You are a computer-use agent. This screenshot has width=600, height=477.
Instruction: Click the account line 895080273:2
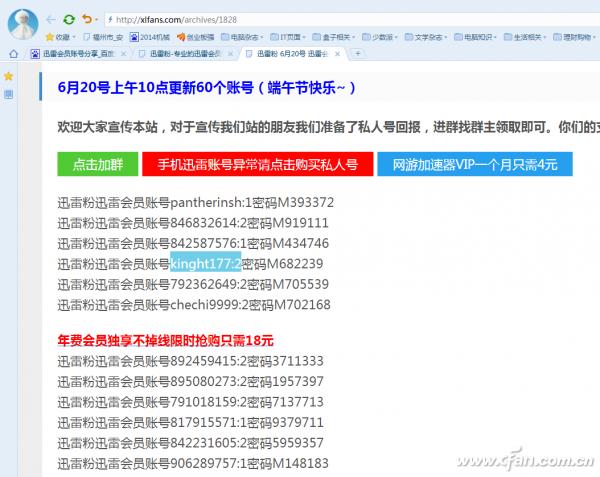click(191, 381)
